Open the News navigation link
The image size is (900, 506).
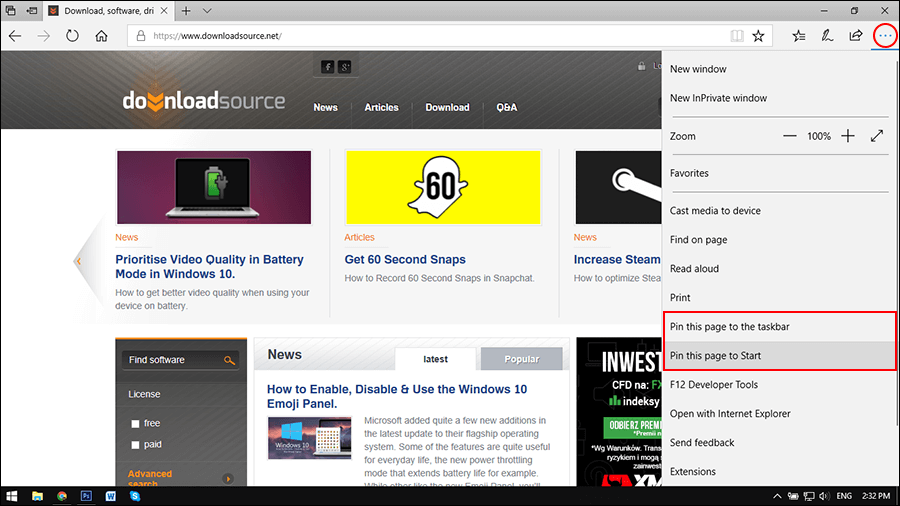(x=325, y=107)
